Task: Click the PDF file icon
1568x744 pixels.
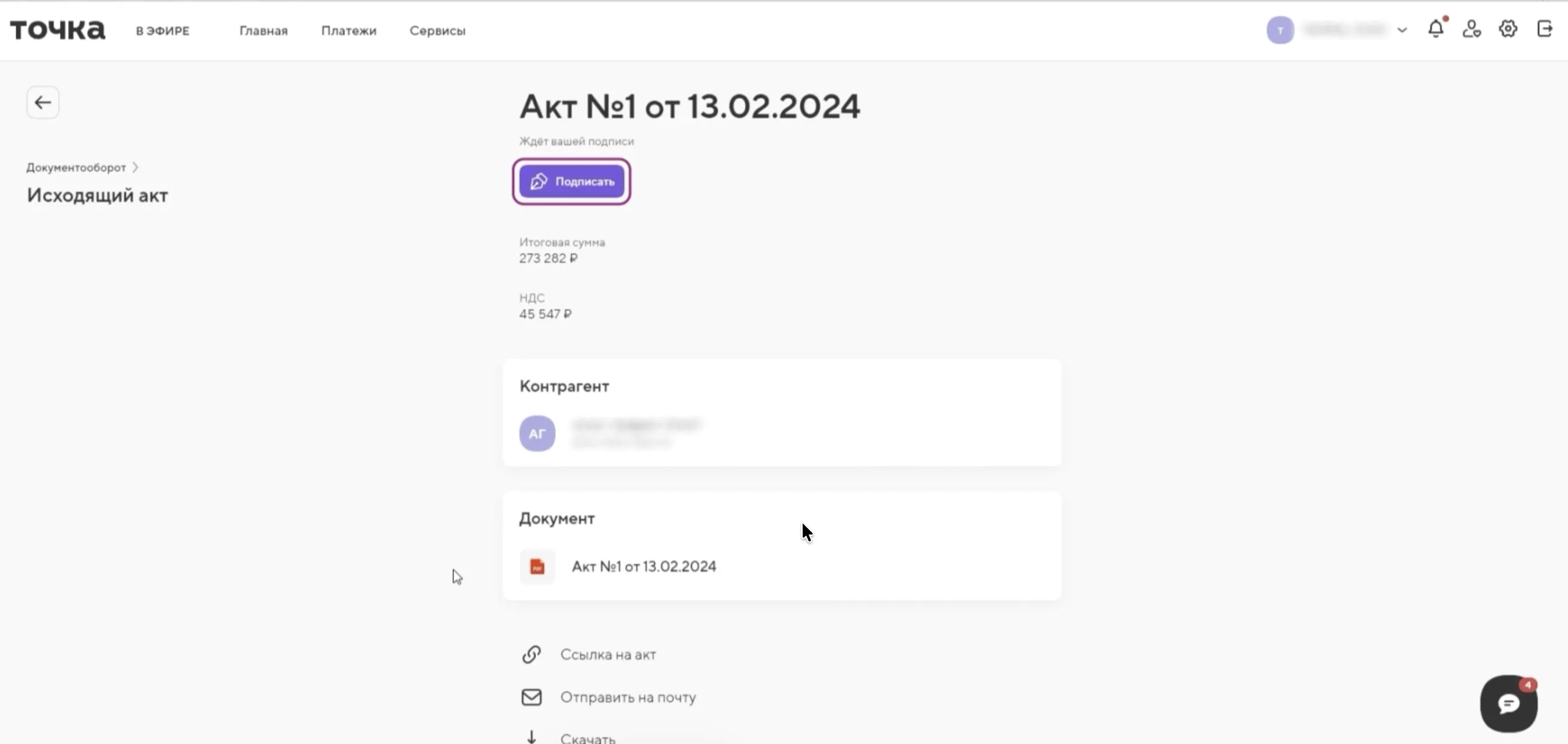Action: click(537, 567)
